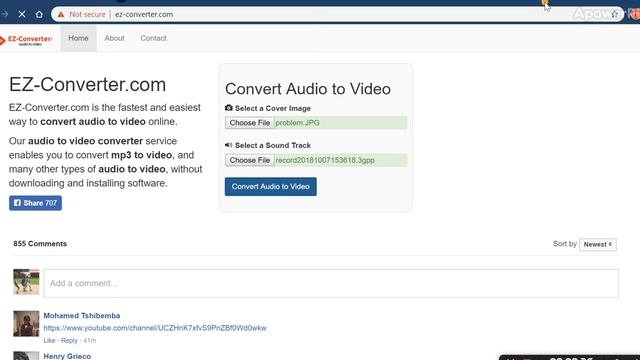Share the page on Facebook
This screenshot has height=360, width=640.
point(36,203)
